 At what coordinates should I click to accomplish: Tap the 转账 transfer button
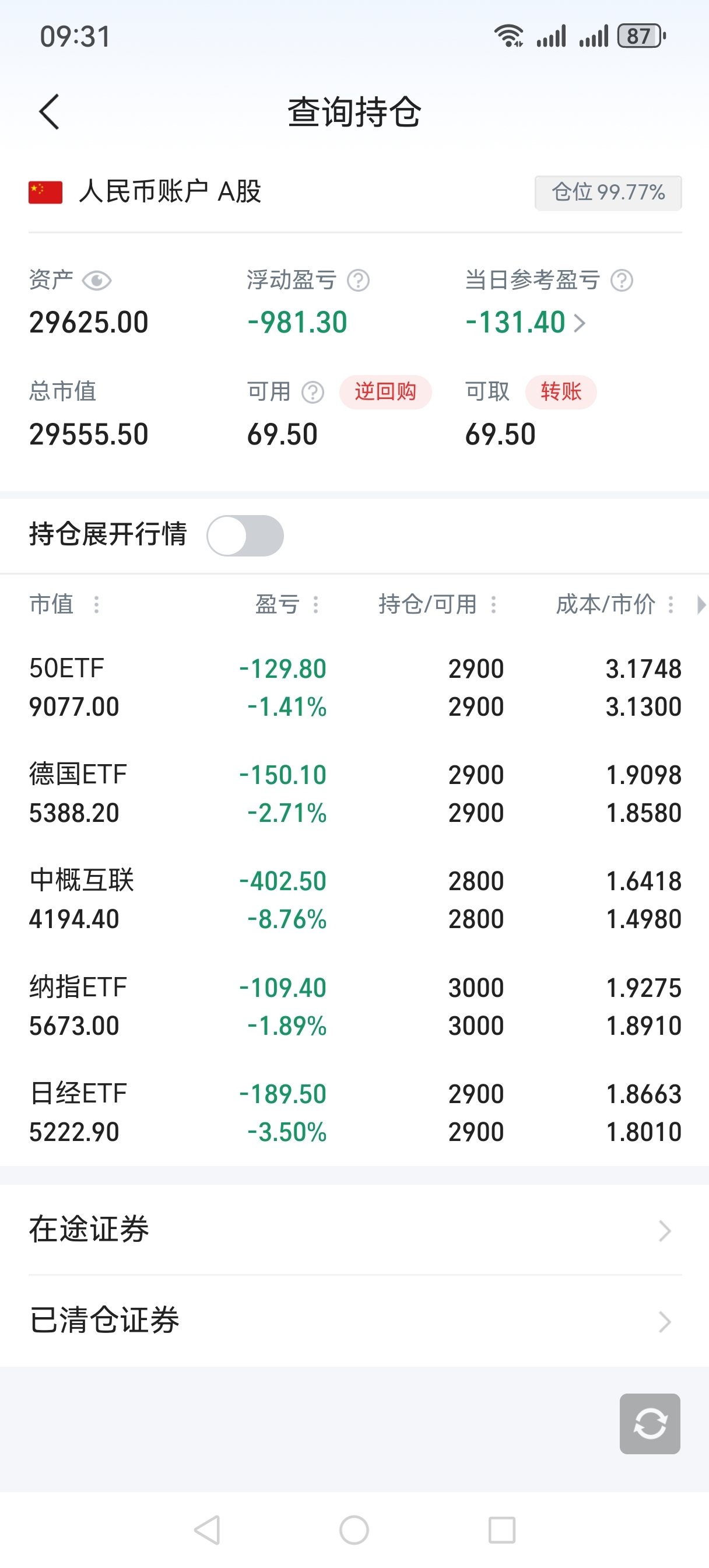(560, 393)
